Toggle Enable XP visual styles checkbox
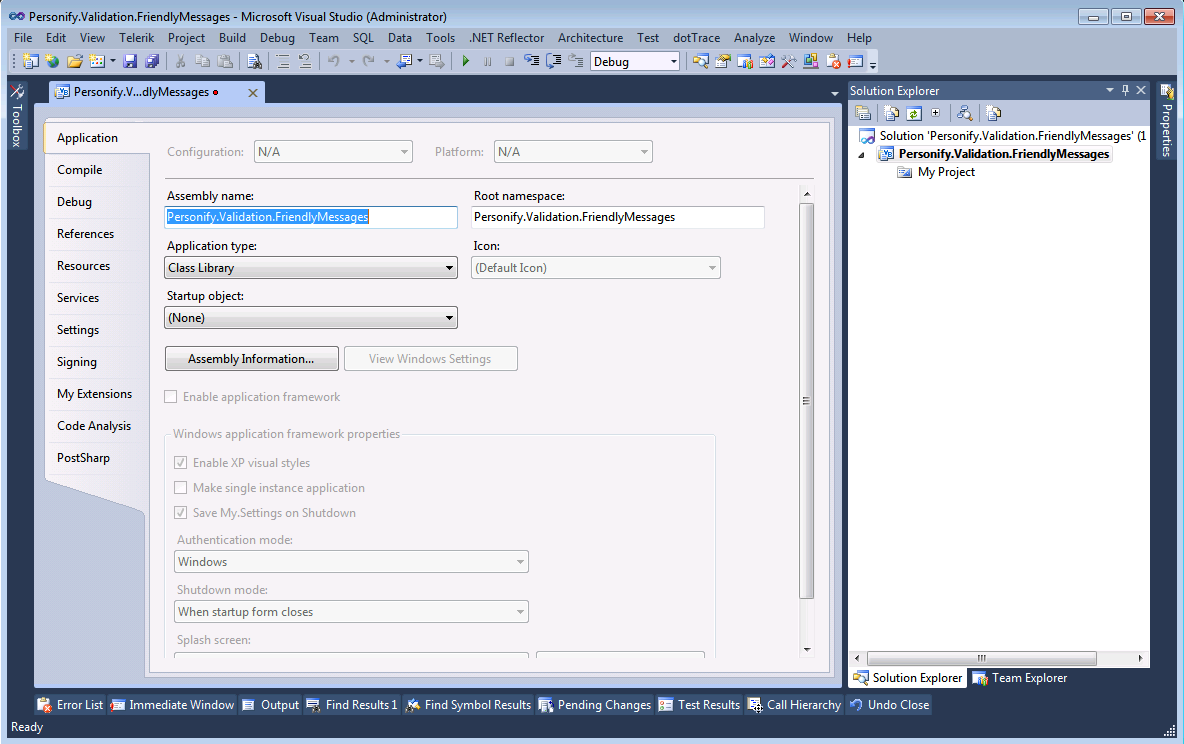Image resolution: width=1184 pixels, height=744 pixels. (180, 462)
